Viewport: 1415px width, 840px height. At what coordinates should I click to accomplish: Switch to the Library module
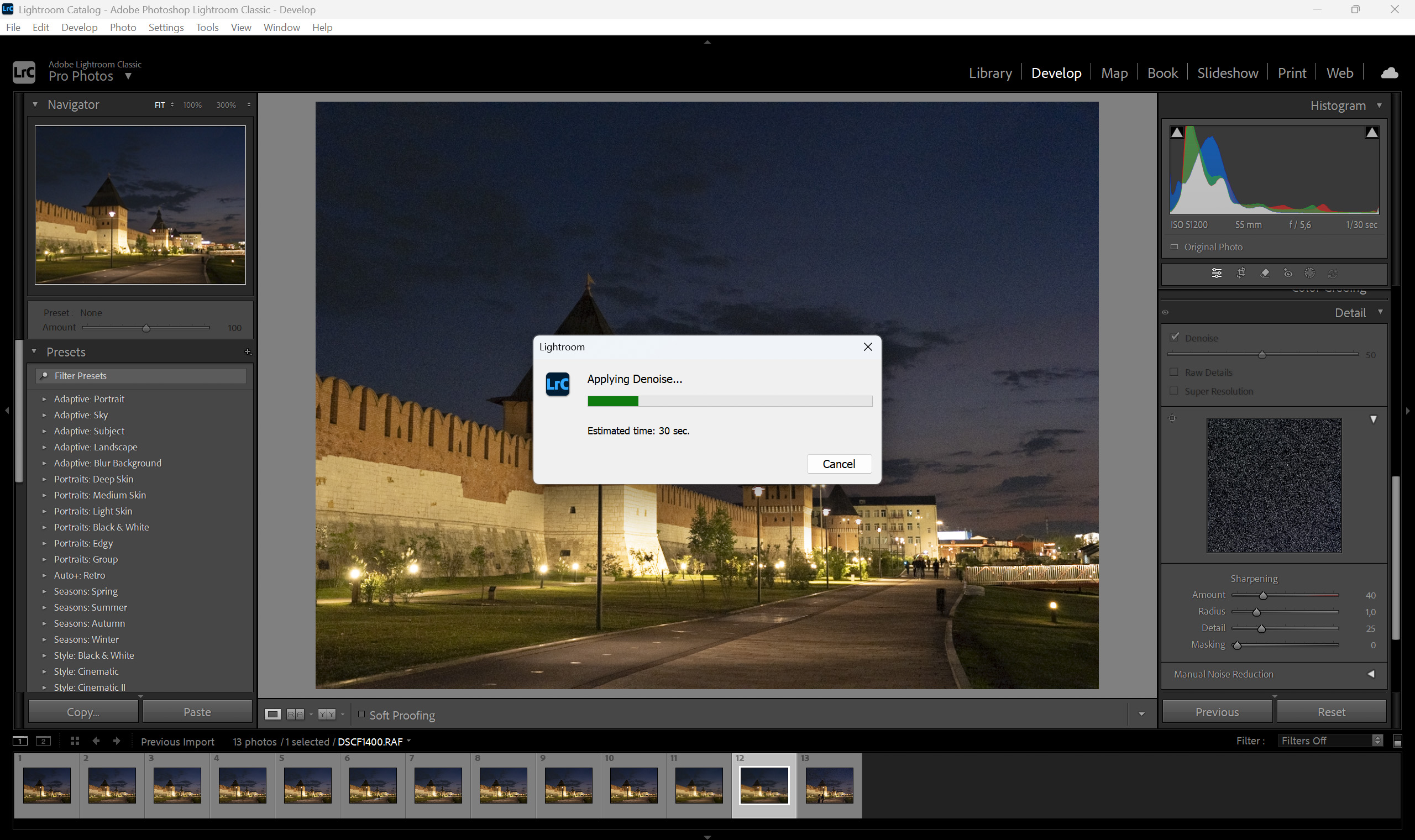coord(990,73)
